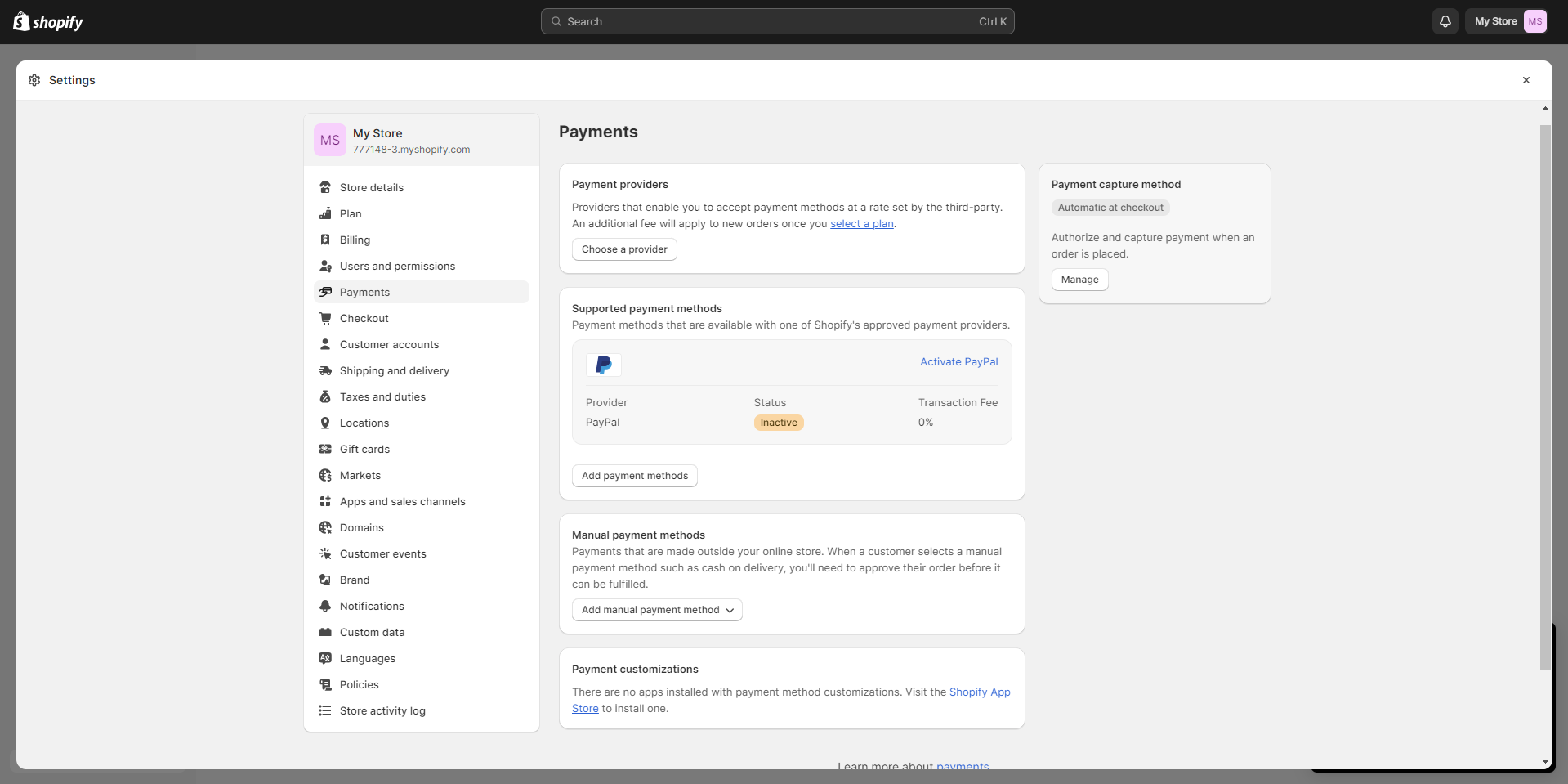The image size is (1568, 784).
Task: Click the Shipping and delivery truck icon
Action: 325,370
